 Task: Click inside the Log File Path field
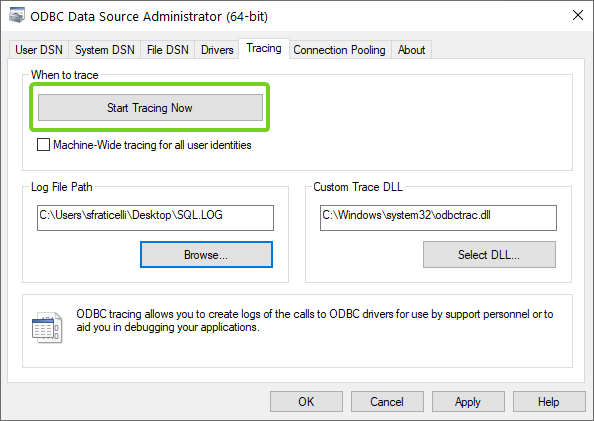[155, 218]
